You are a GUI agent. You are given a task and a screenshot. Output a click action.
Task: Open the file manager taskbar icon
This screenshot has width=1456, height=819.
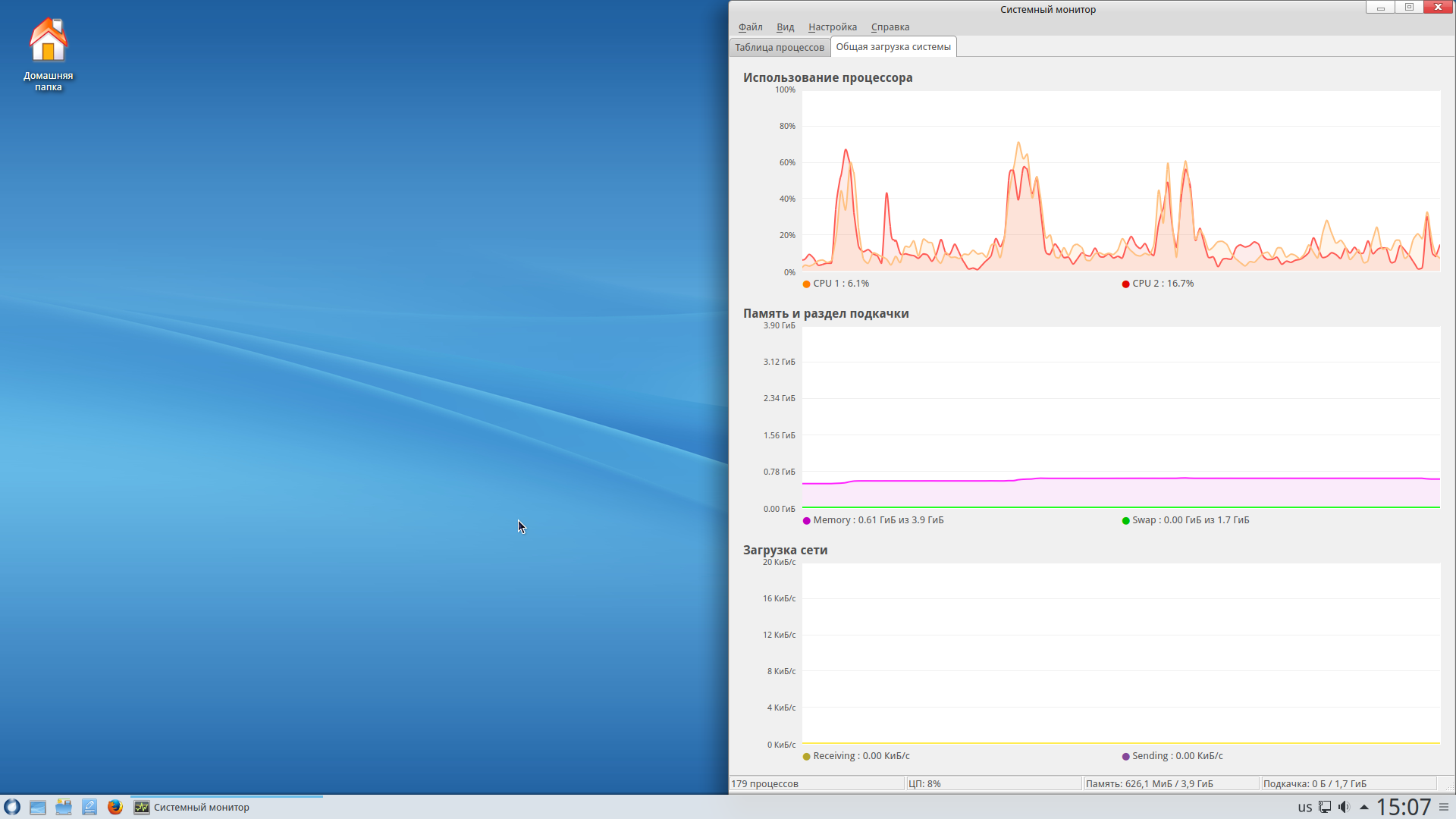tap(64, 807)
